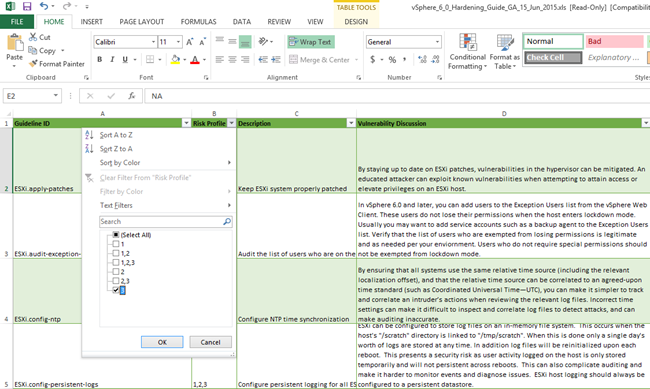Click Merge & Center
Viewport: 650px width, 389px height.
click(320, 60)
